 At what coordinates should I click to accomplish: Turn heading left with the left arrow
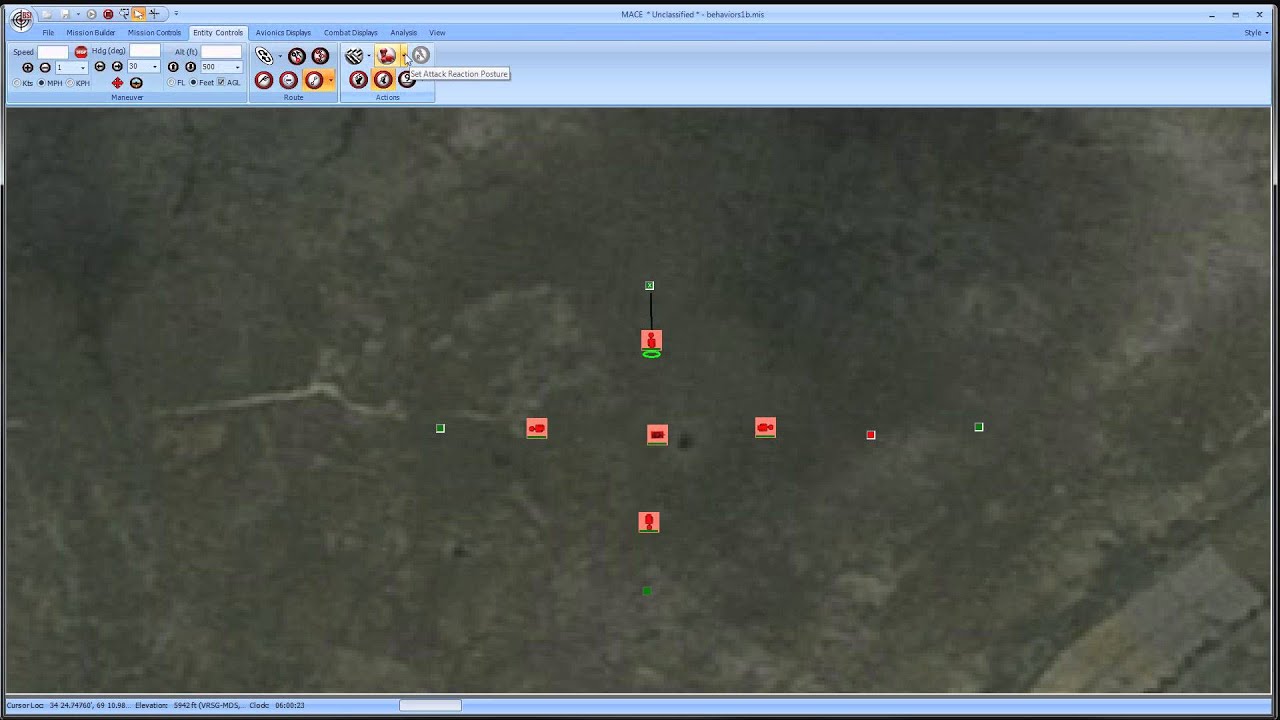100,66
